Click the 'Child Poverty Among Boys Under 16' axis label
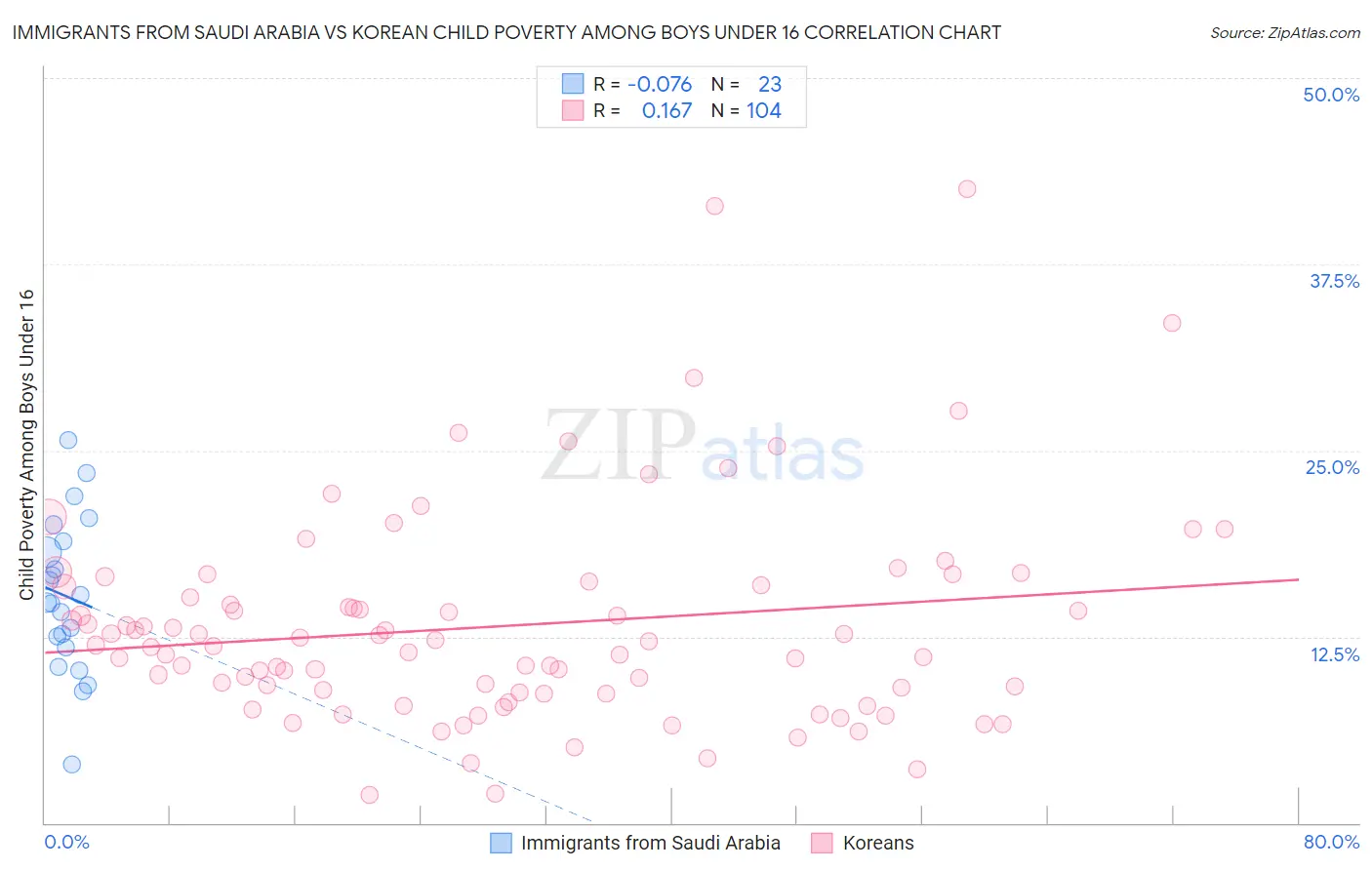Image resolution: width=1372 pixels, height=870 pixels. (x=26, y=445)
